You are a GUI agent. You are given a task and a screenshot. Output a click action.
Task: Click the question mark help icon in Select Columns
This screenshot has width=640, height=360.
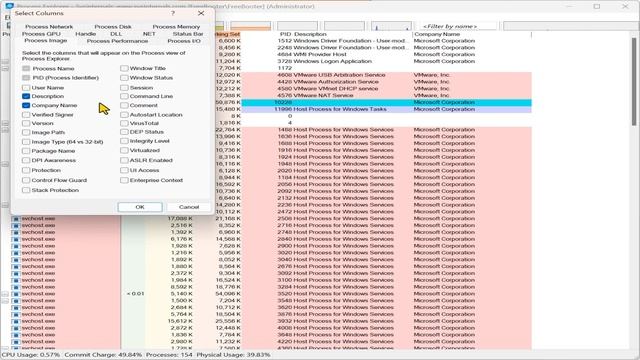pyautogui.click(x=173, y=13)
